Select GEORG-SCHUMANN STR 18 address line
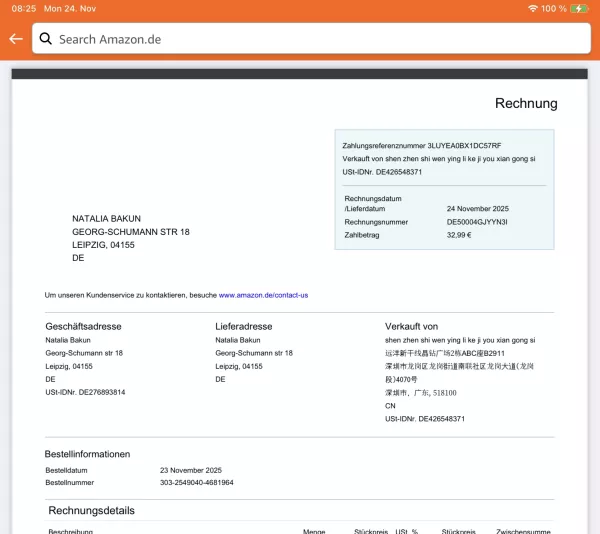Viewport: 600px width, 534px height. pos(131,232)
